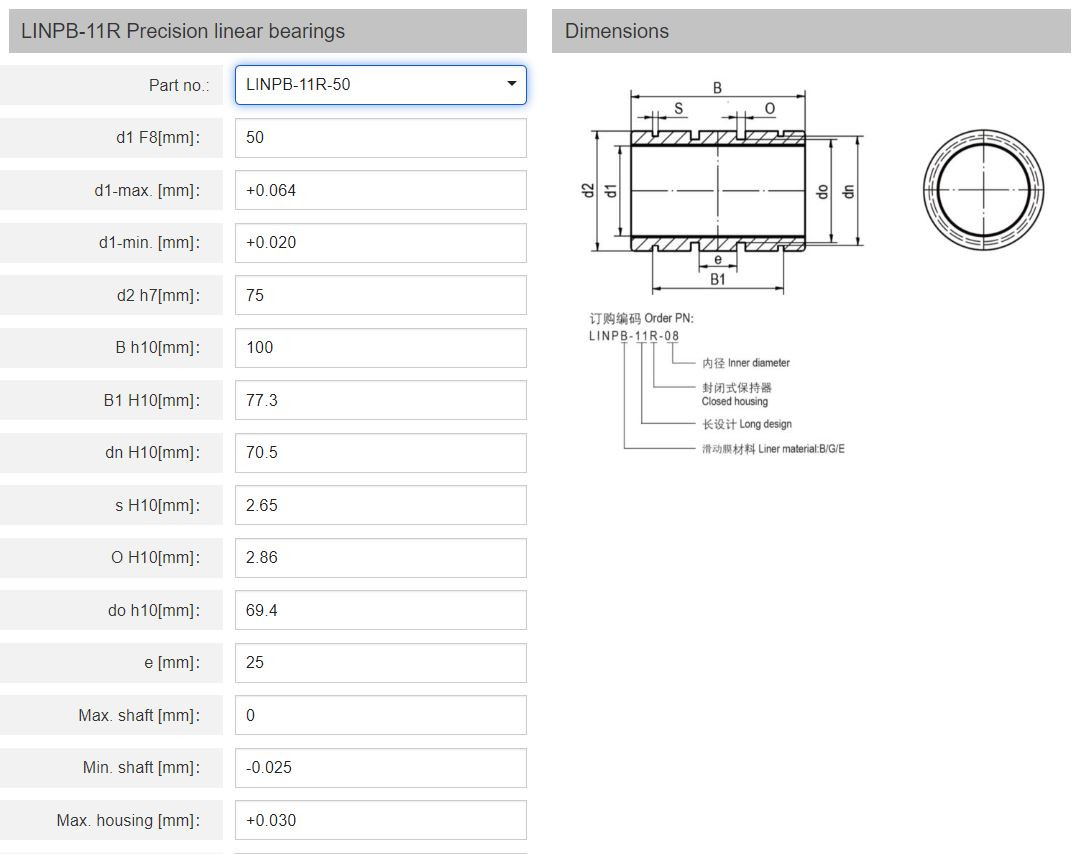
Task: Click the d2 h7 field showing 75
Action: click(x=380, y=295)
